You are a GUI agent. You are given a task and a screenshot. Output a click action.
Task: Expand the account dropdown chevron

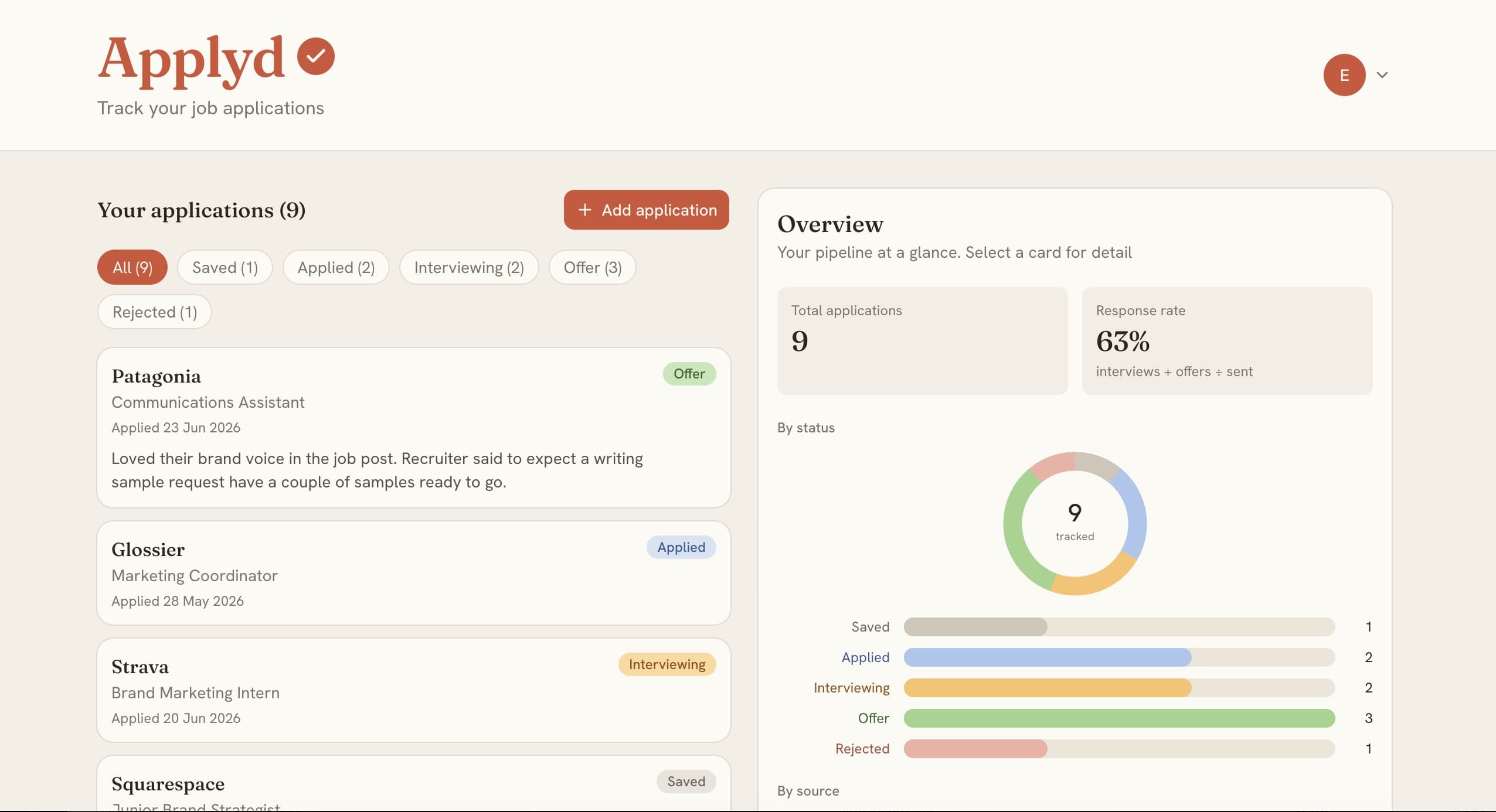(x=1382, y=75)
